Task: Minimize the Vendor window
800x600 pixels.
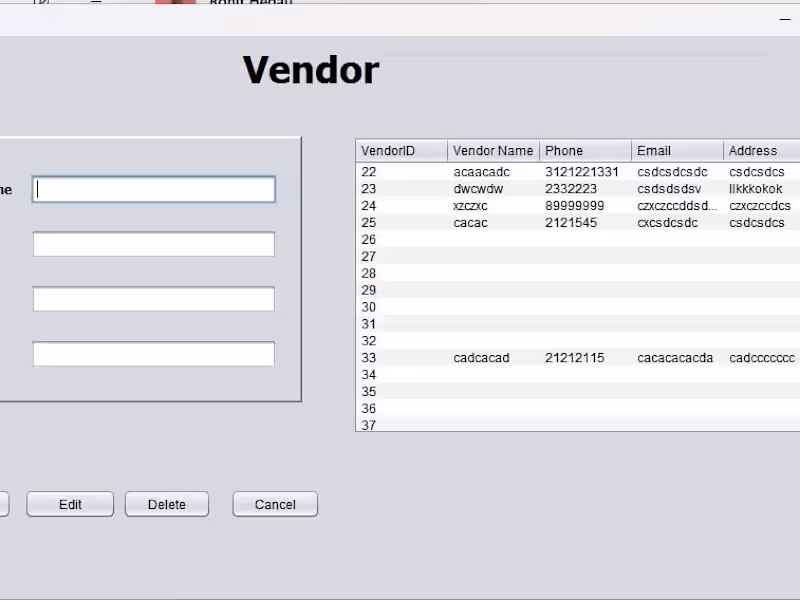Action: click(x=785, y=19)
